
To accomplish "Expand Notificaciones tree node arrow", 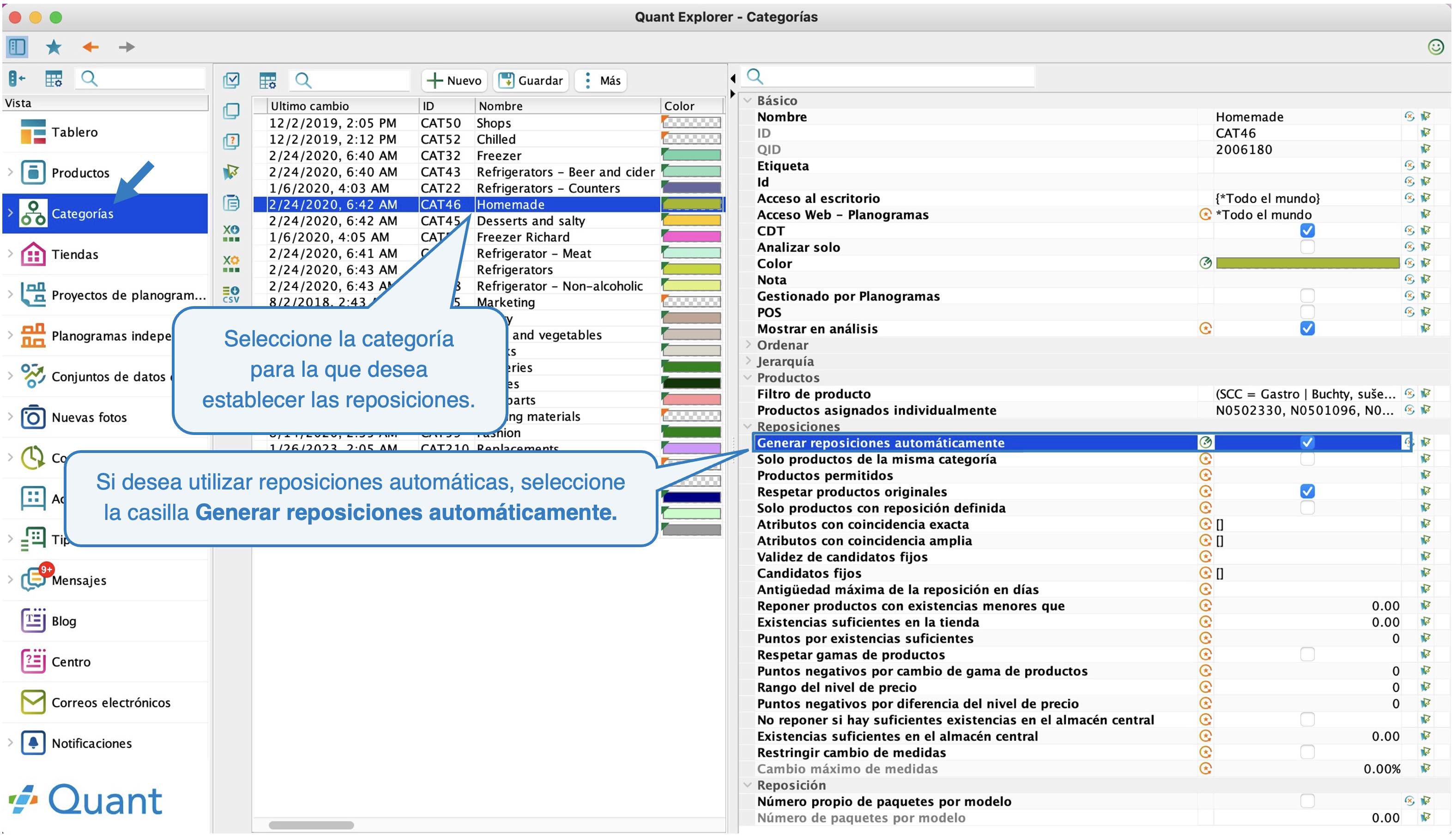I will tap(10, 743).
